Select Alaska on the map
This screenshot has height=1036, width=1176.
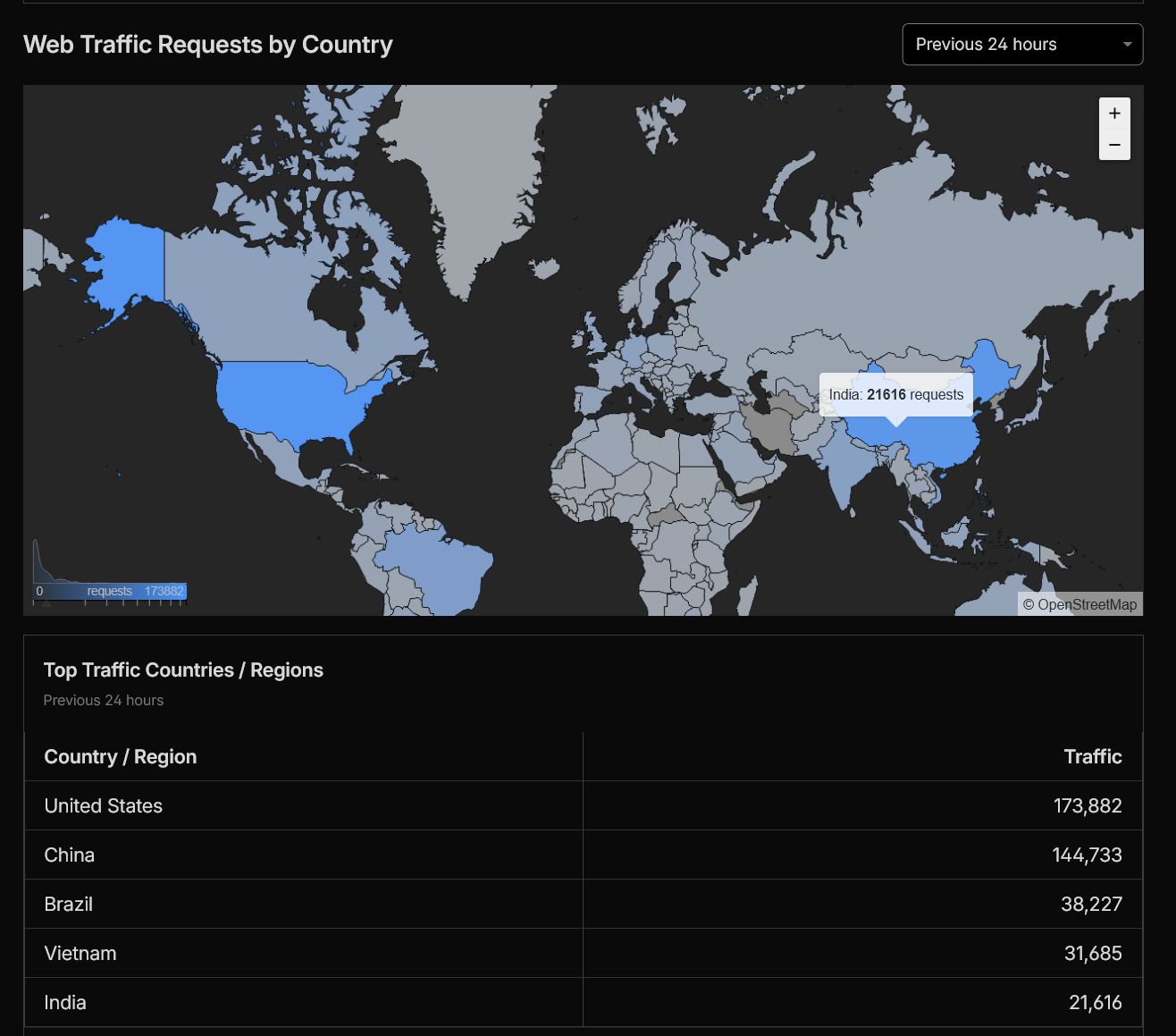point(125,259)
